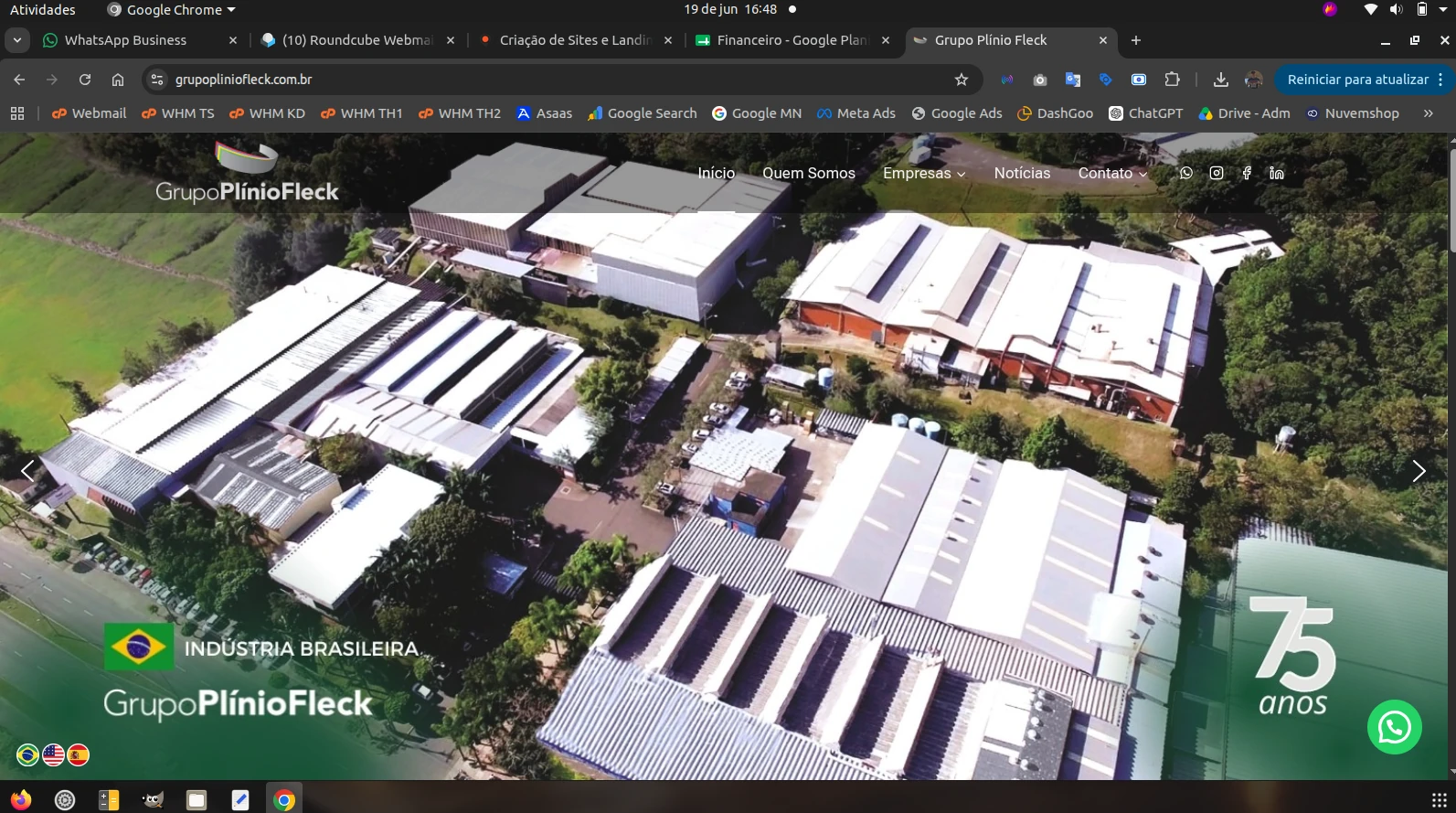Bookmark this page with the star

click(962, 80)
